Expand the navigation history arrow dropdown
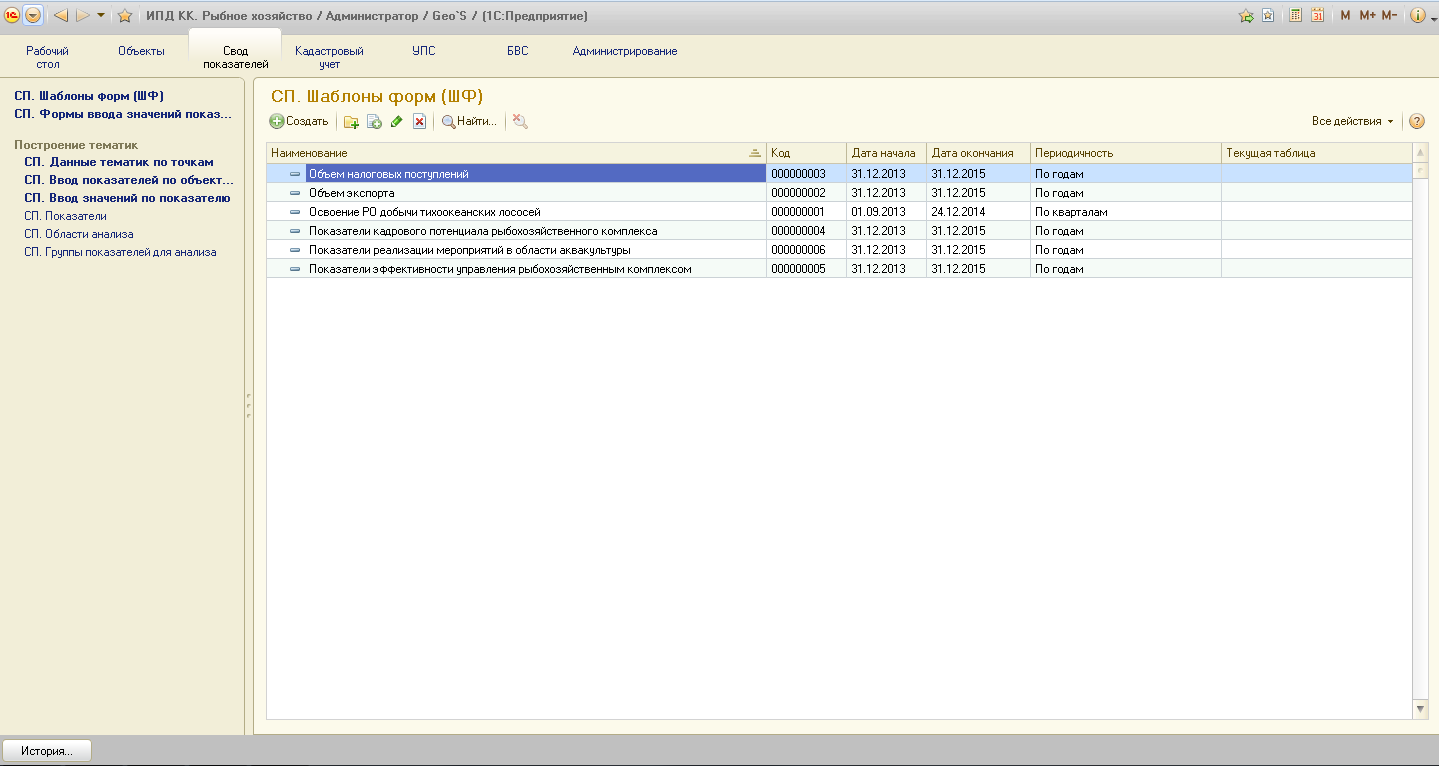 click(101, 15)
